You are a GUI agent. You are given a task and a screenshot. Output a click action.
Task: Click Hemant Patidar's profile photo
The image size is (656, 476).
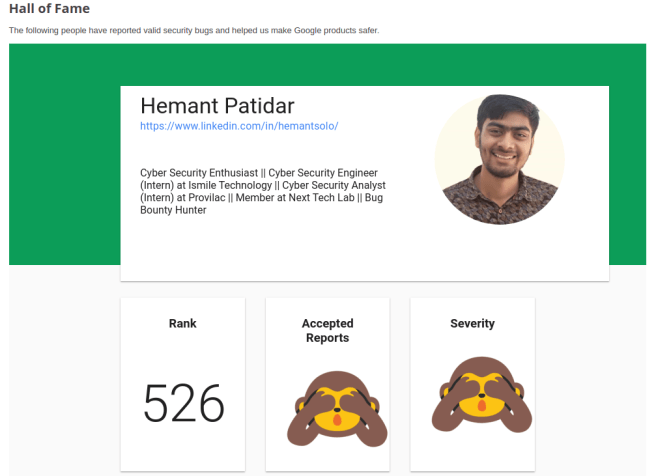tap(499, 160)
